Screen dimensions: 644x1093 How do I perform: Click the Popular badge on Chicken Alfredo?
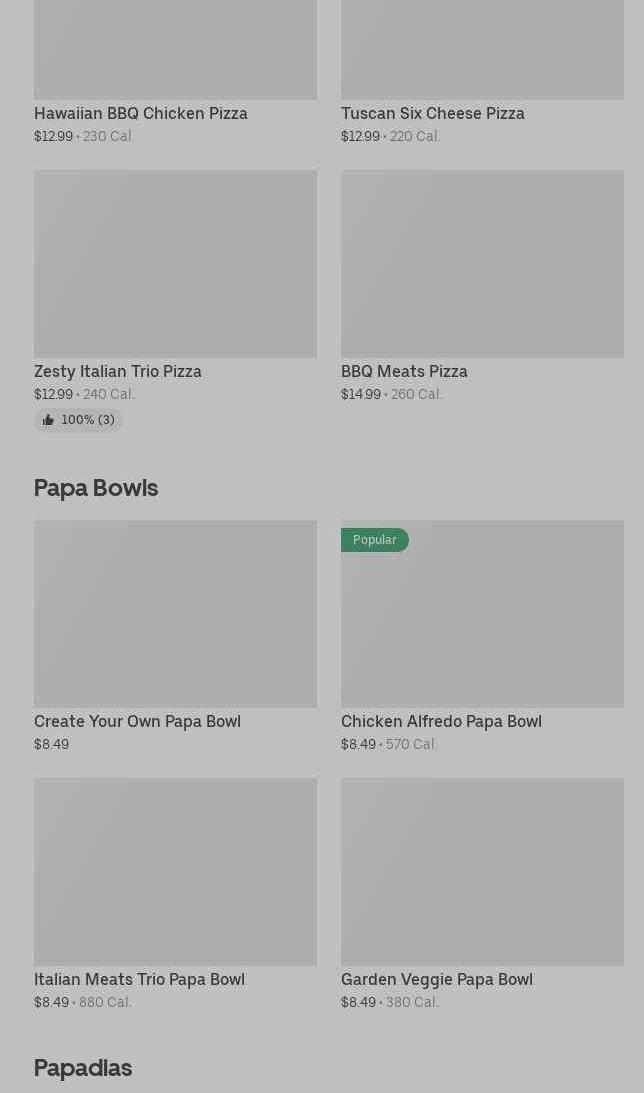click(x=375, y=540)
